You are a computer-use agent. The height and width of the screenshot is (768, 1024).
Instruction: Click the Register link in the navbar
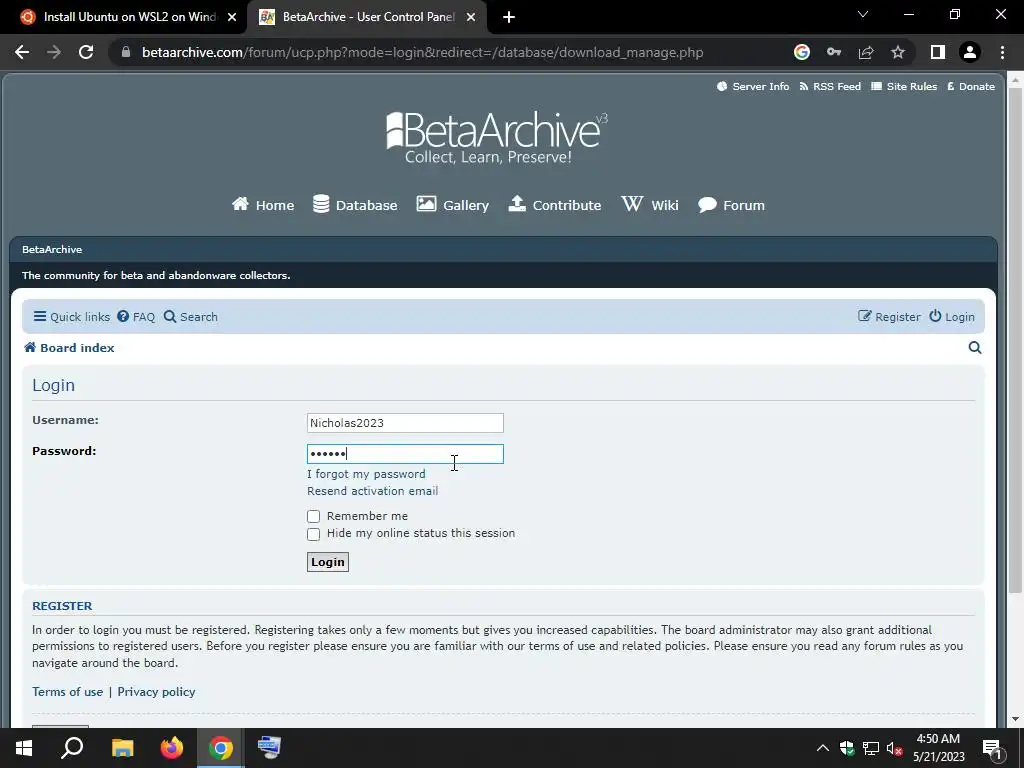[889, 317]
